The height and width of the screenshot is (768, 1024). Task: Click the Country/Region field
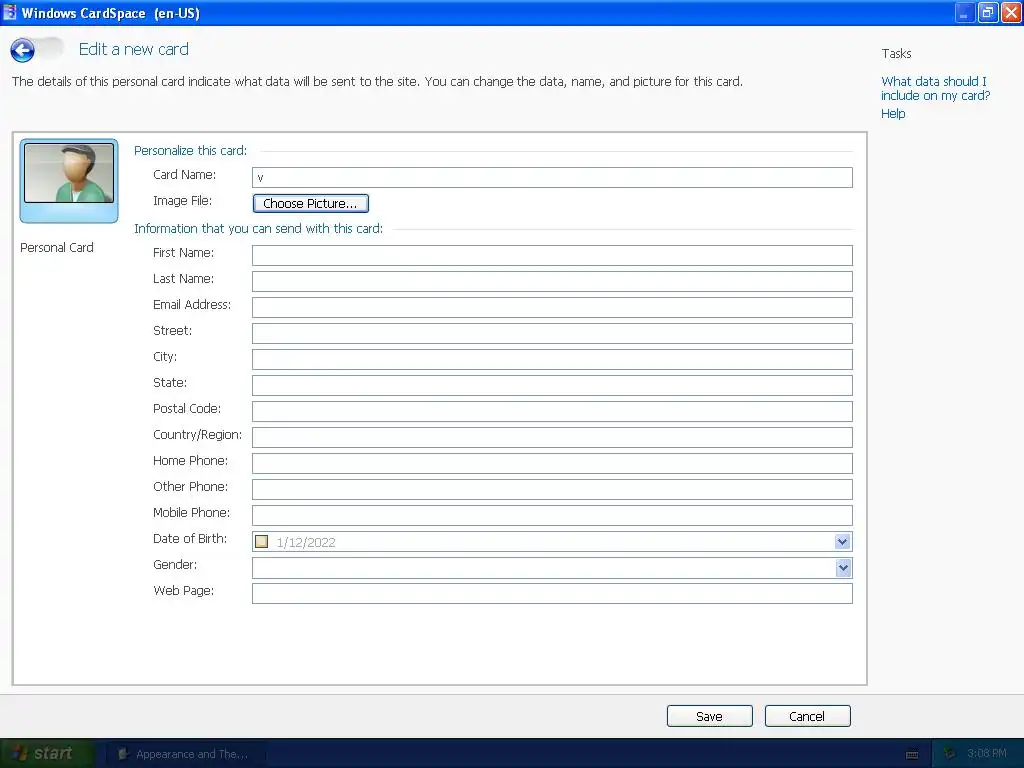point(552,438)
